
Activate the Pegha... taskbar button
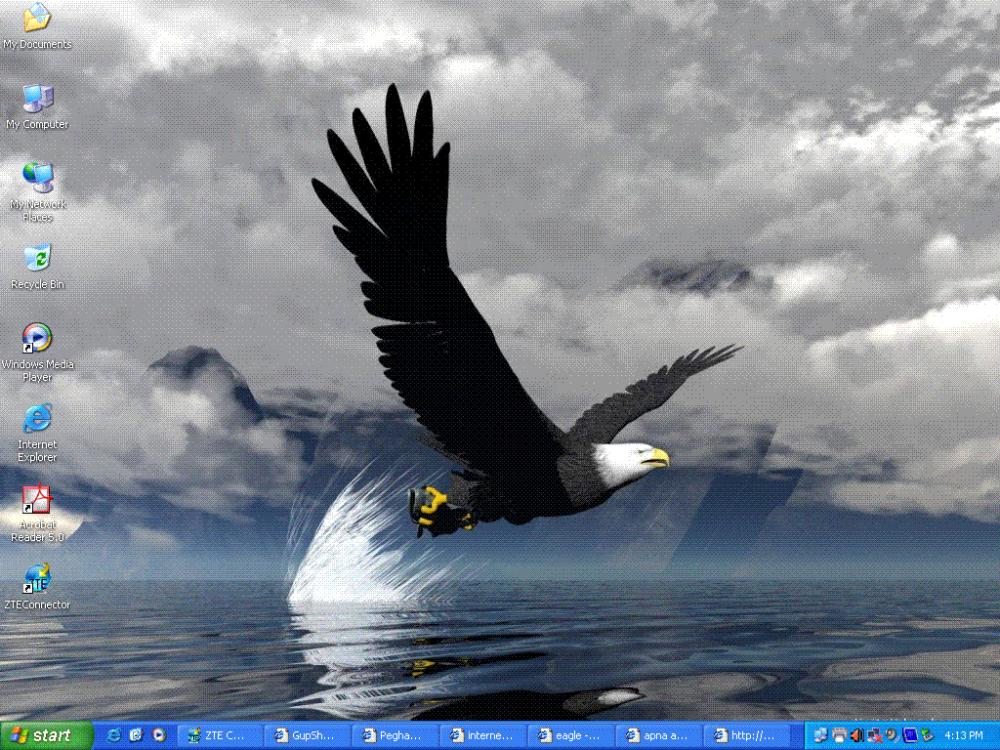point(395,736)
